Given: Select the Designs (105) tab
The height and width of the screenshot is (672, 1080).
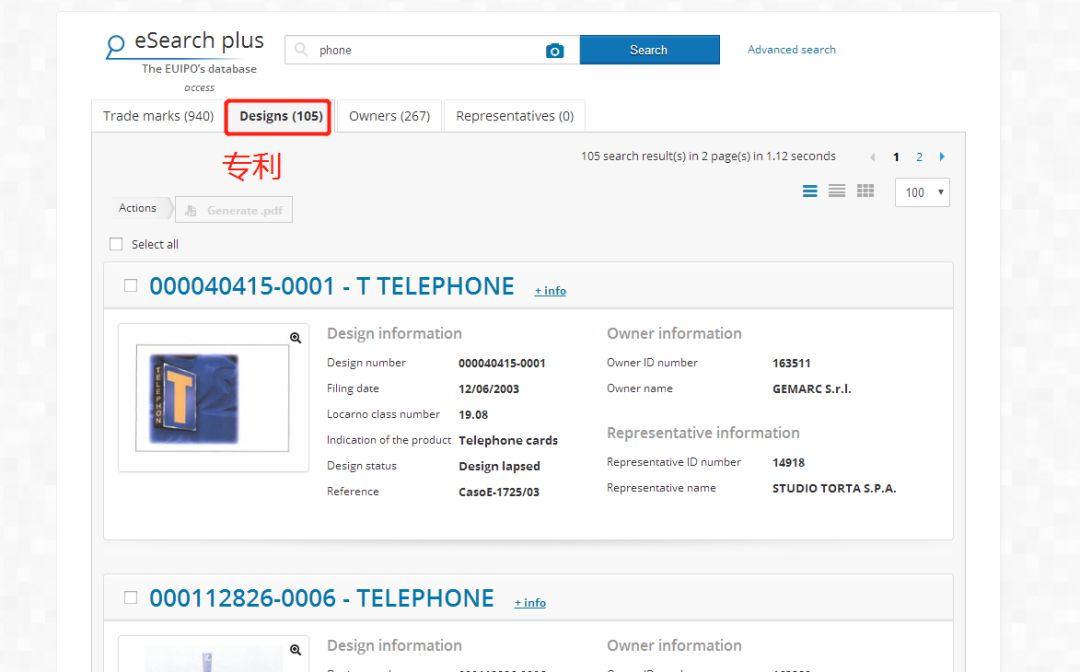Looking at the screenshot, I should coord(281,116).
